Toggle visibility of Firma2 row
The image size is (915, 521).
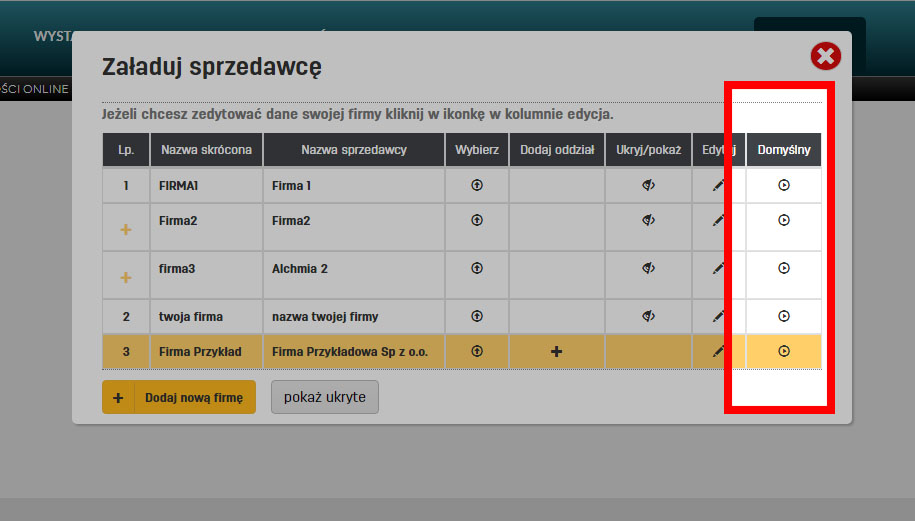click(648, 221)
